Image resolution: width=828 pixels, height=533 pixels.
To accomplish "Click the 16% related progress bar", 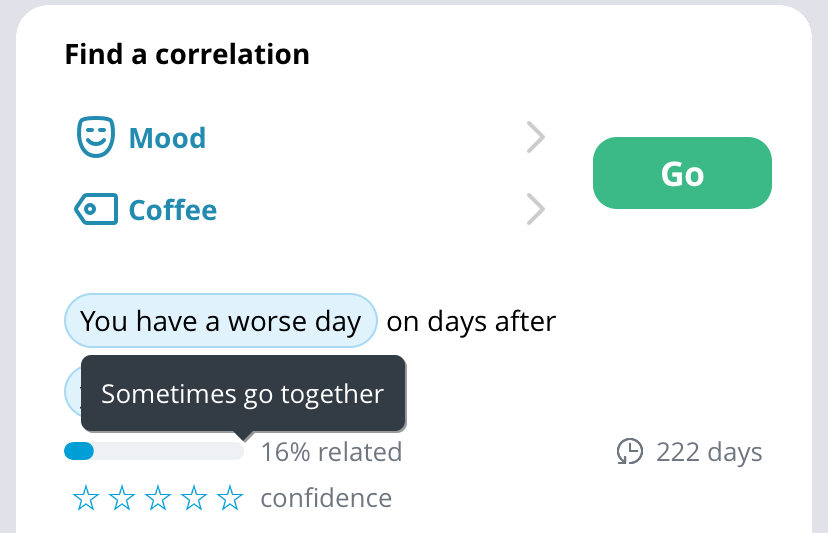I will coord(154,451).
